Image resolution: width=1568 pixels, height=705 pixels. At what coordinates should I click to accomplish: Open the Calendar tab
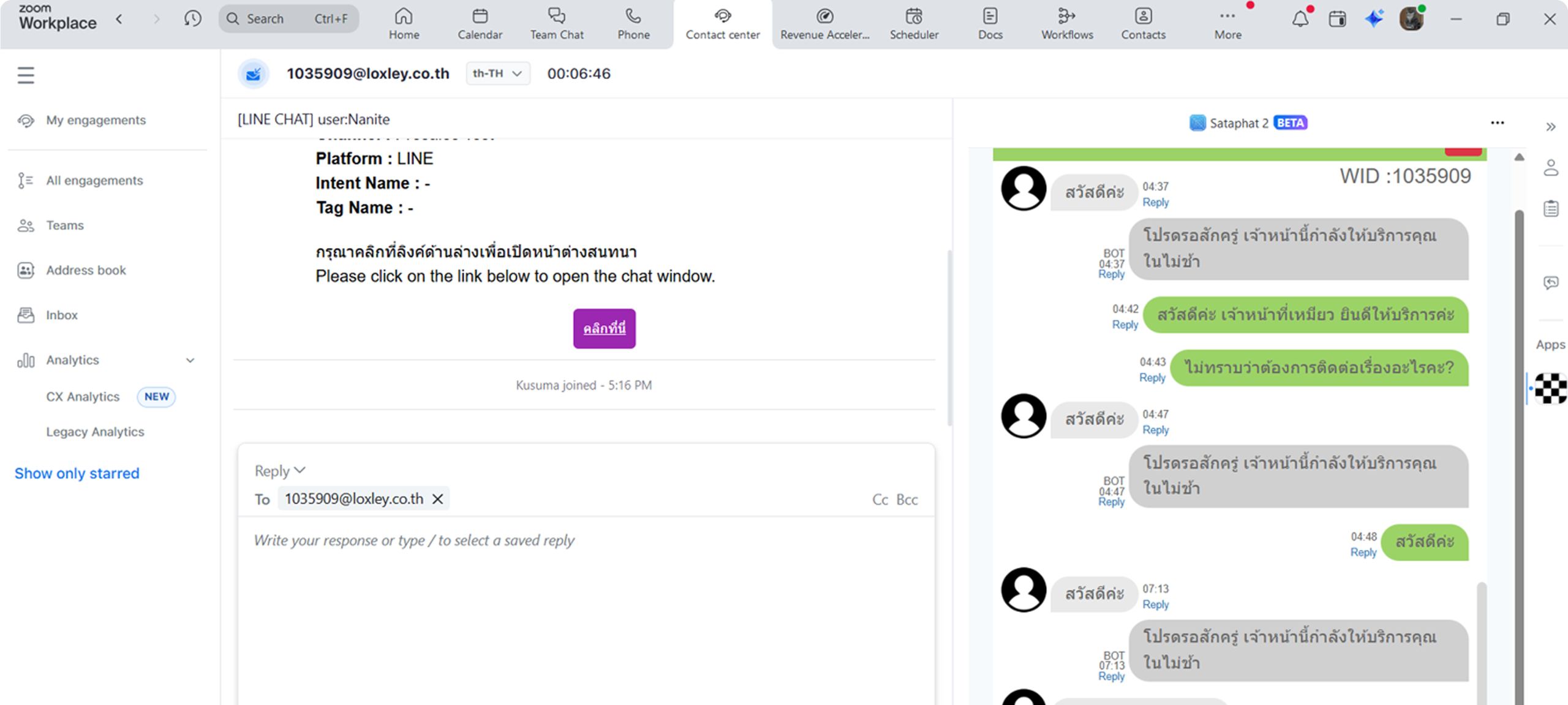coord(480,25)
